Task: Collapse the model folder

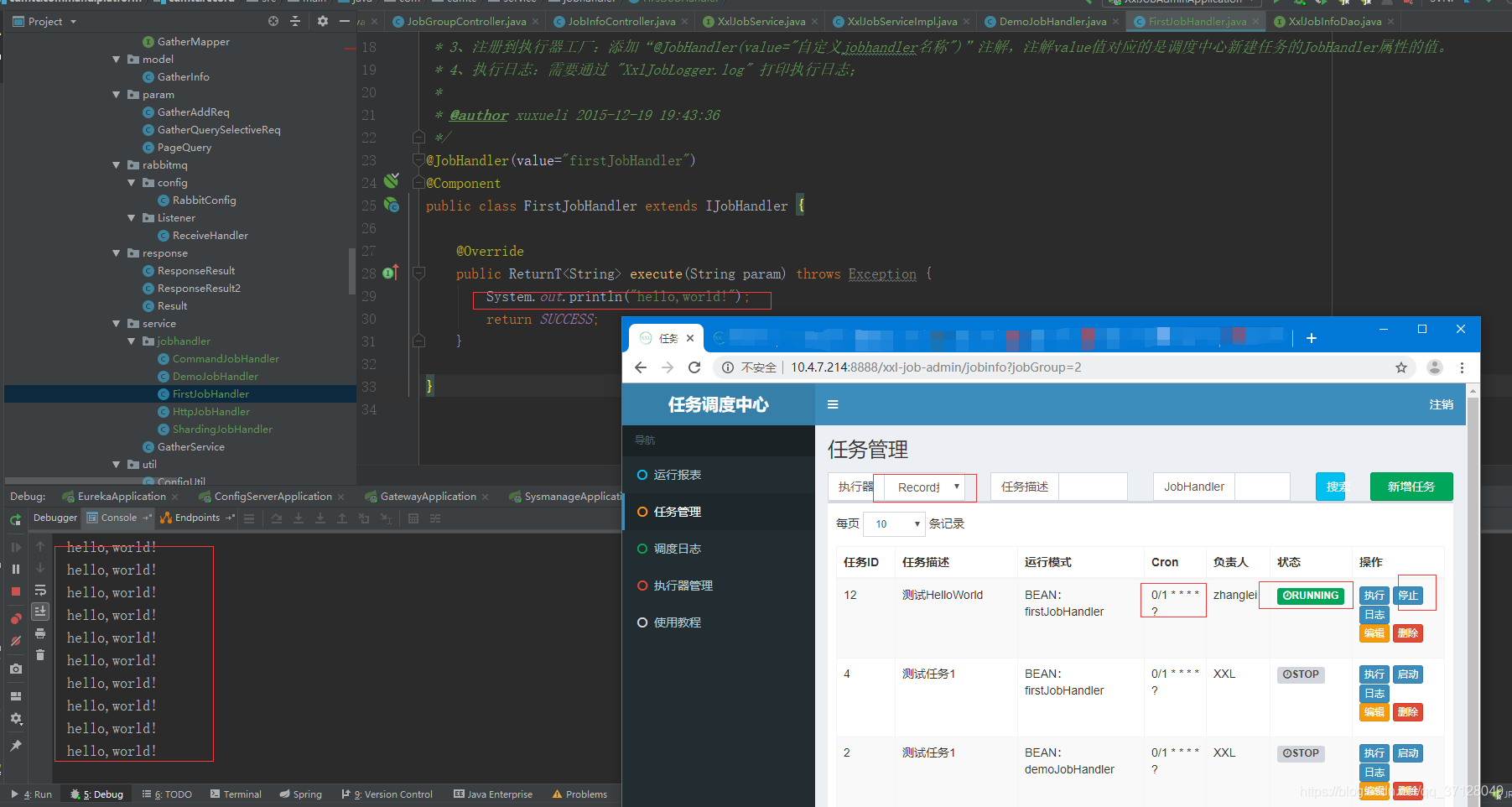Action: (x=117, y=60)
